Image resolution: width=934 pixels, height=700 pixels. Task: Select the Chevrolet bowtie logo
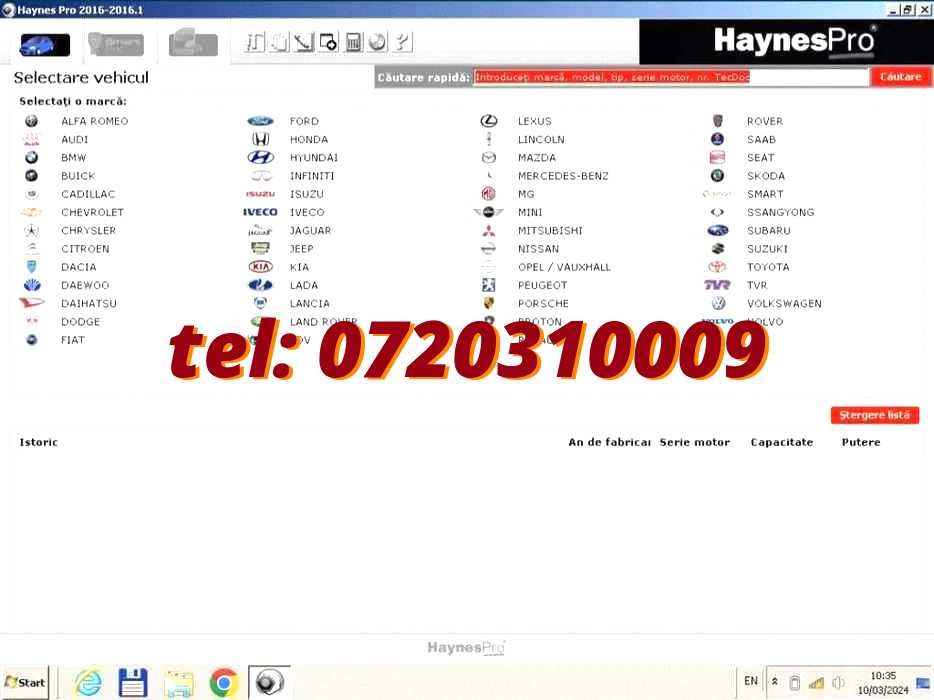pos(32,212)
